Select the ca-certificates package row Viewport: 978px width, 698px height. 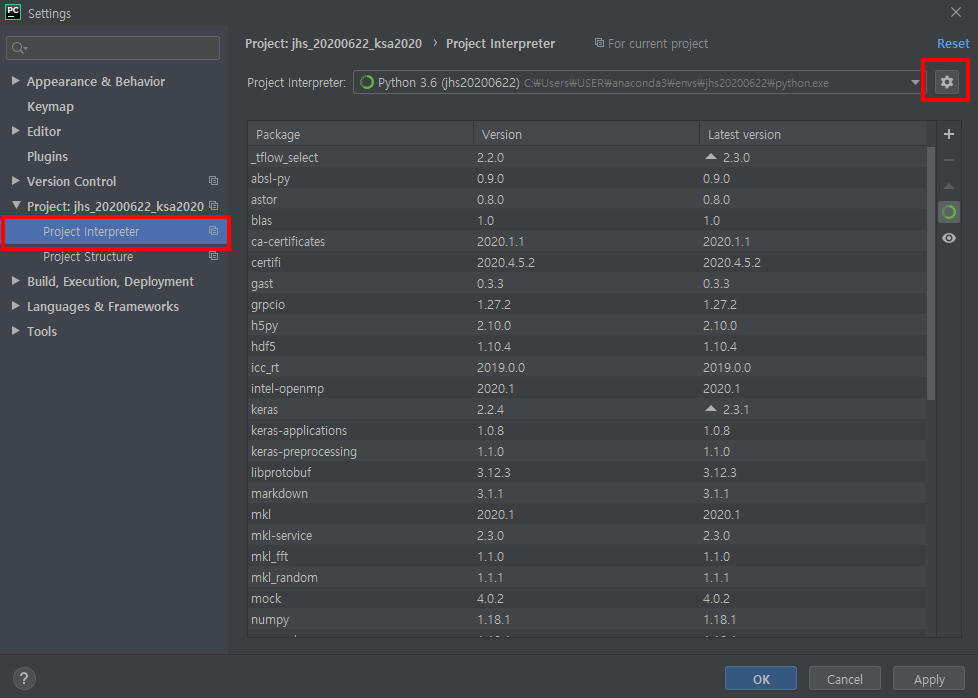tap(587, 241)
